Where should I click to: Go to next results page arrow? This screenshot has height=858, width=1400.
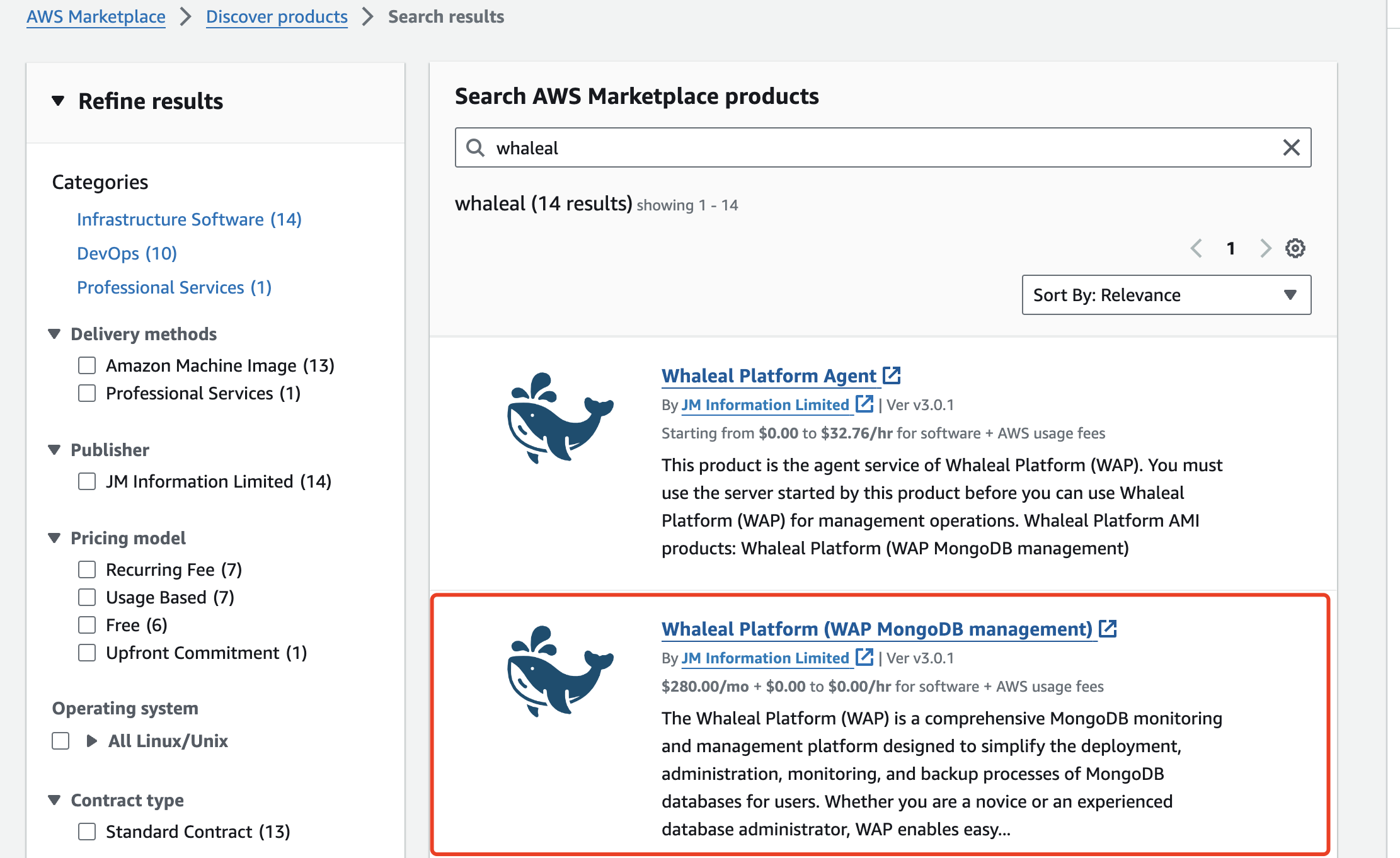(x=1265, y=248)
